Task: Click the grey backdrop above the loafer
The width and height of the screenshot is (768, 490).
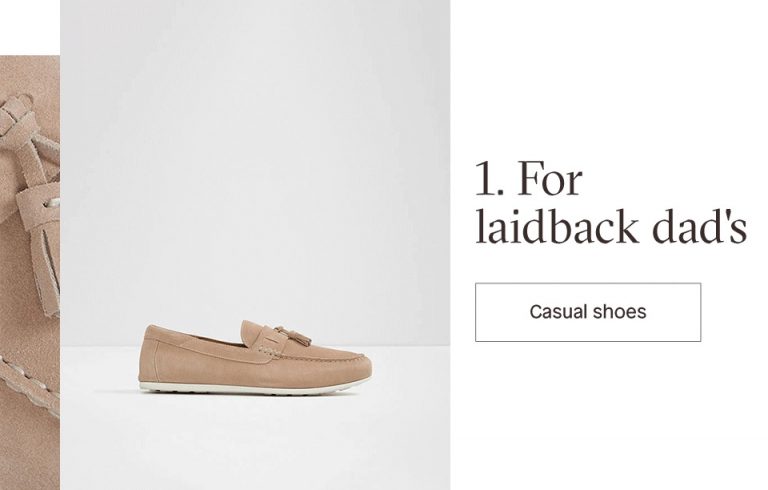Action: [255, 162]
